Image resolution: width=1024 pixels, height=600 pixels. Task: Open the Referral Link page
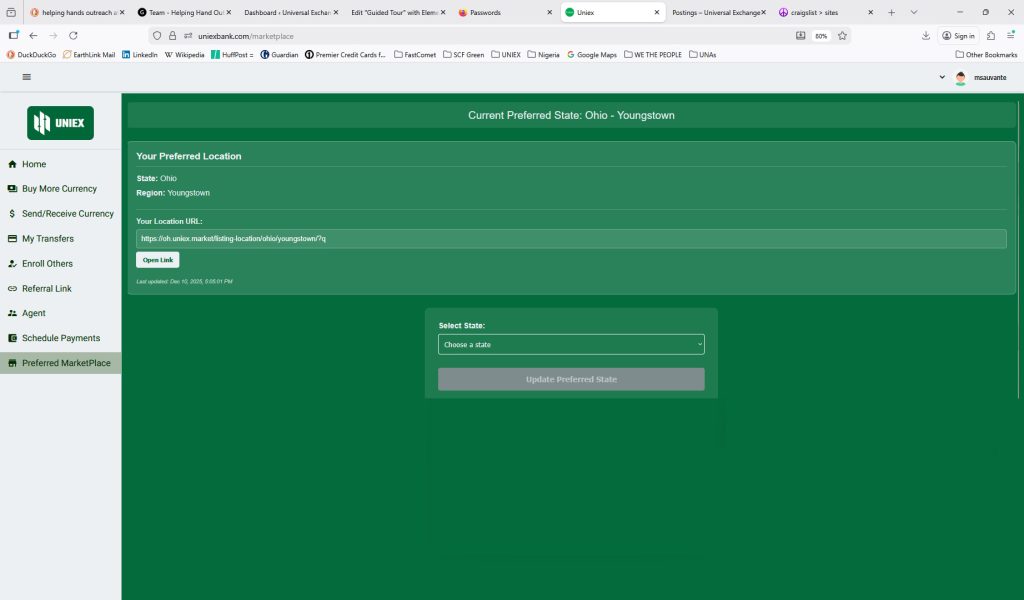click(x=46, y=289)
